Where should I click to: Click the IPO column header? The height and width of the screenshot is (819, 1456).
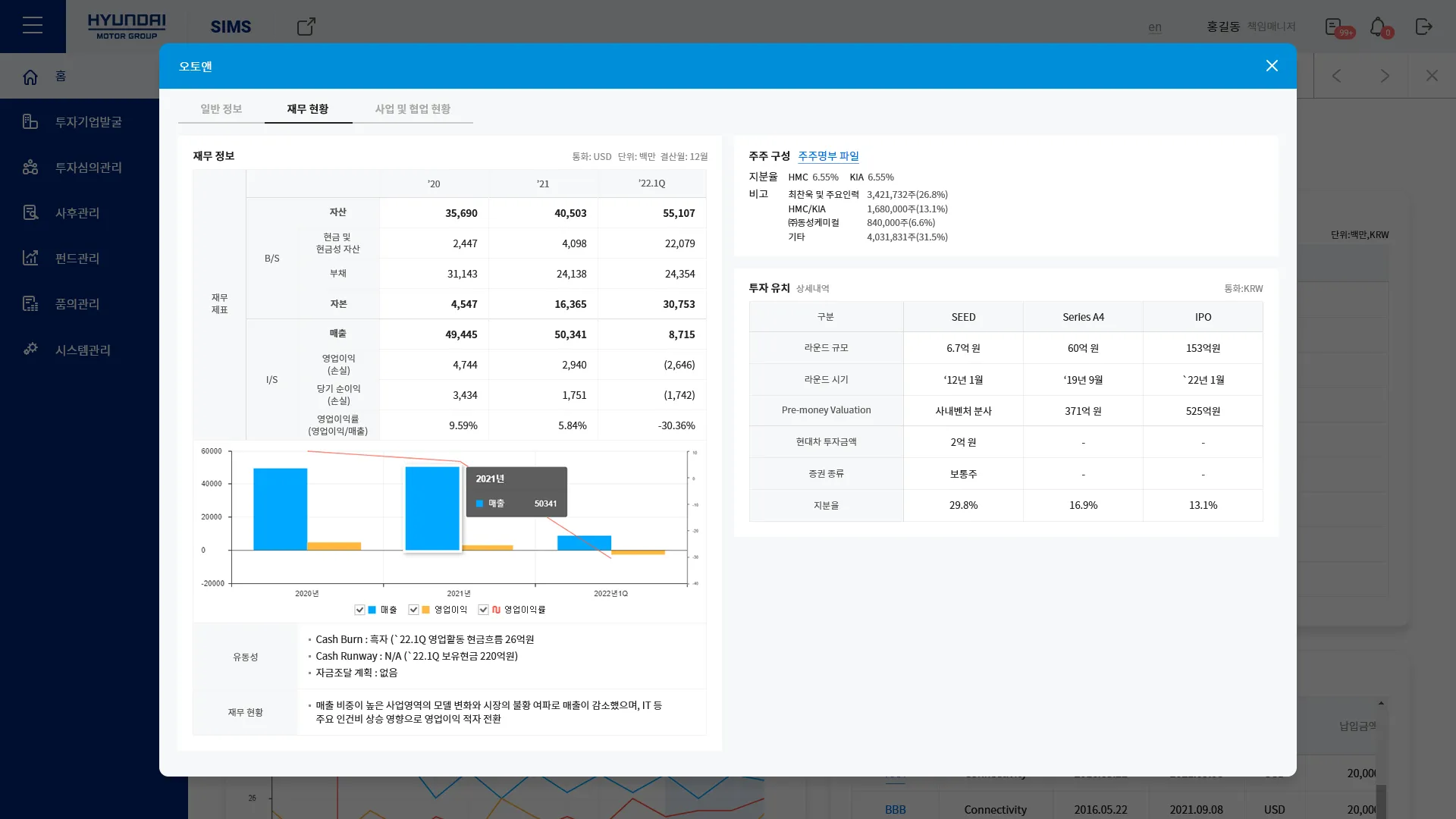pyautogui.click(x=1203, y=317)
